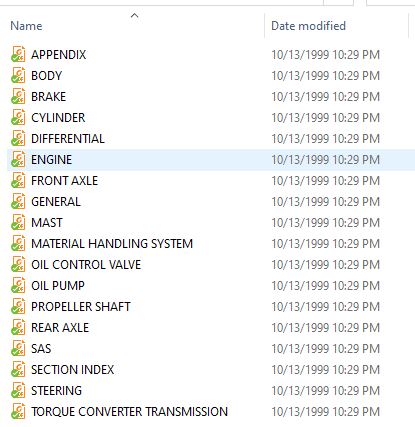Select the PROPELLER SHAFT file name
Screen dimensions: 415x427
point(81,307)
